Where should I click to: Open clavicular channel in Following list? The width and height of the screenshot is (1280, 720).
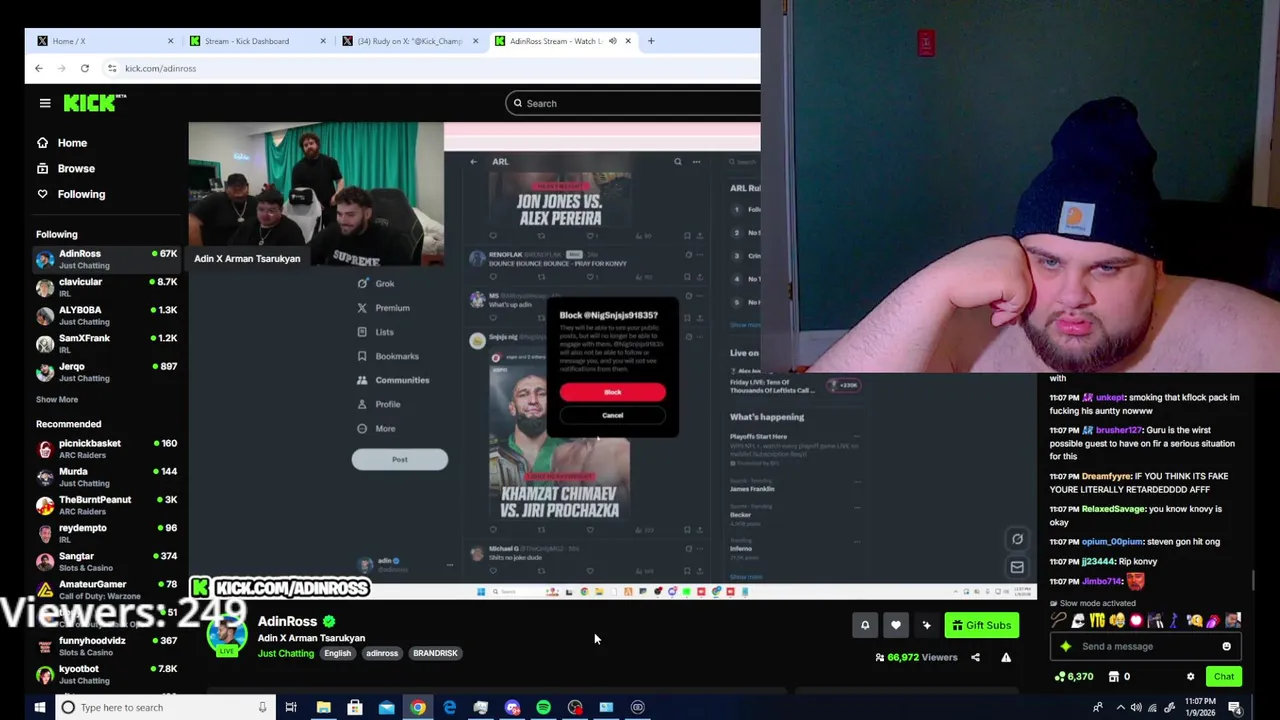(106, 287)
